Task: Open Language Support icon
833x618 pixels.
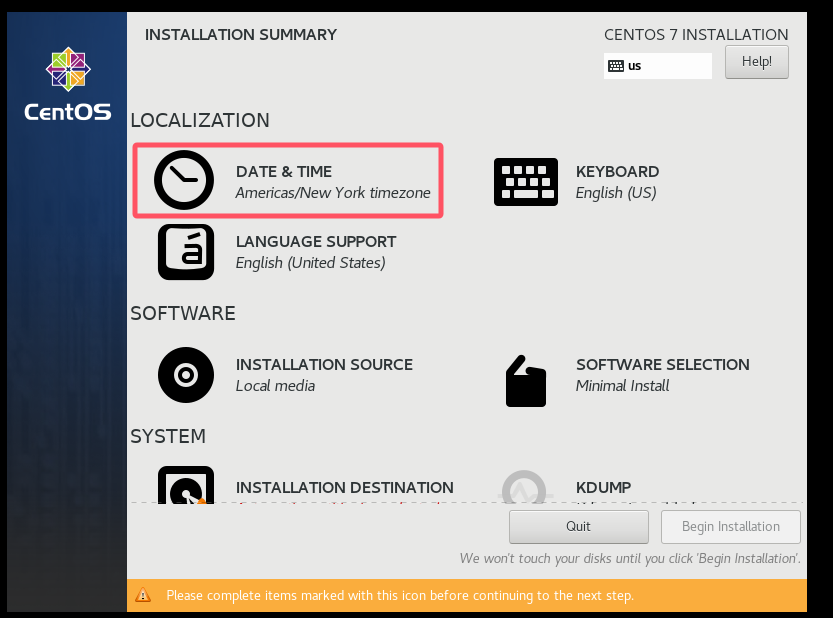Action: click(186, 252)
